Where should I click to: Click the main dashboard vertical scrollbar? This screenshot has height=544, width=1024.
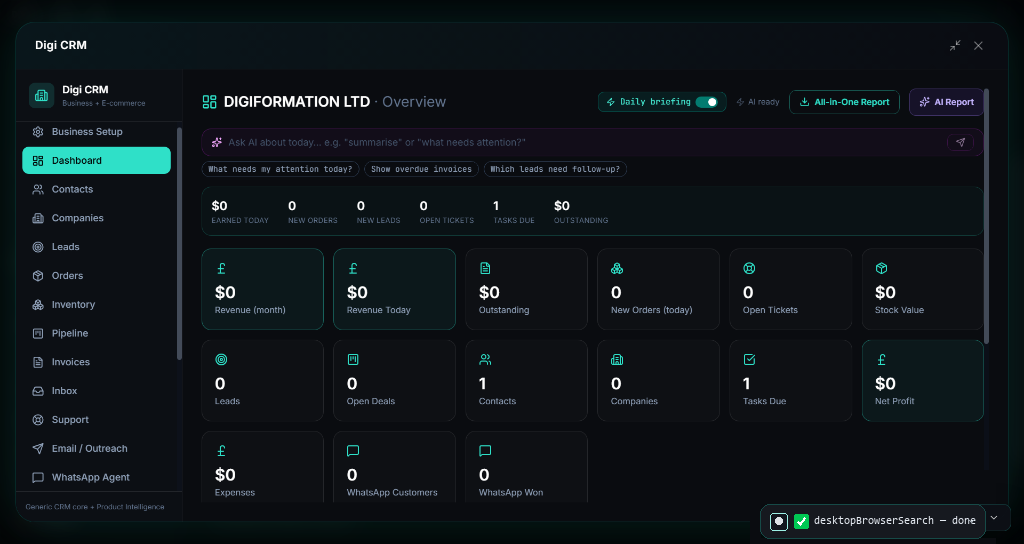(986, 216)
